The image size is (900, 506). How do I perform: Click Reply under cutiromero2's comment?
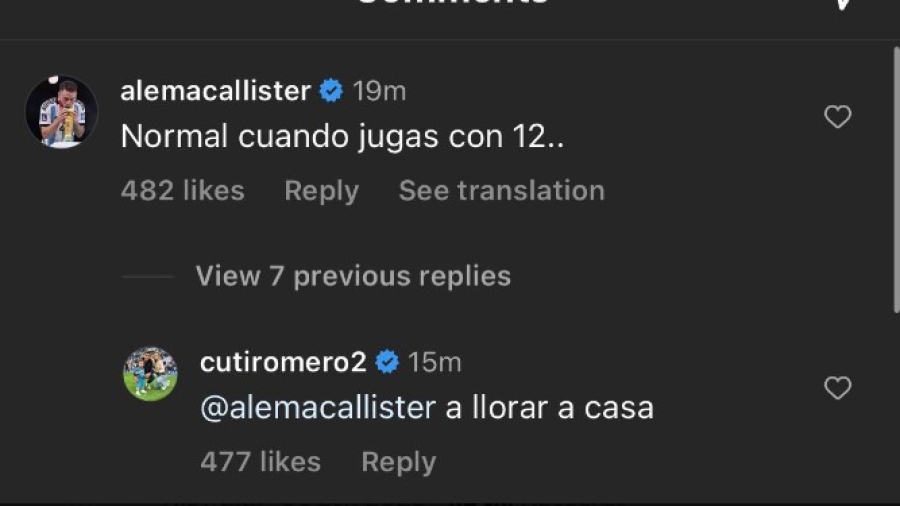398,462
